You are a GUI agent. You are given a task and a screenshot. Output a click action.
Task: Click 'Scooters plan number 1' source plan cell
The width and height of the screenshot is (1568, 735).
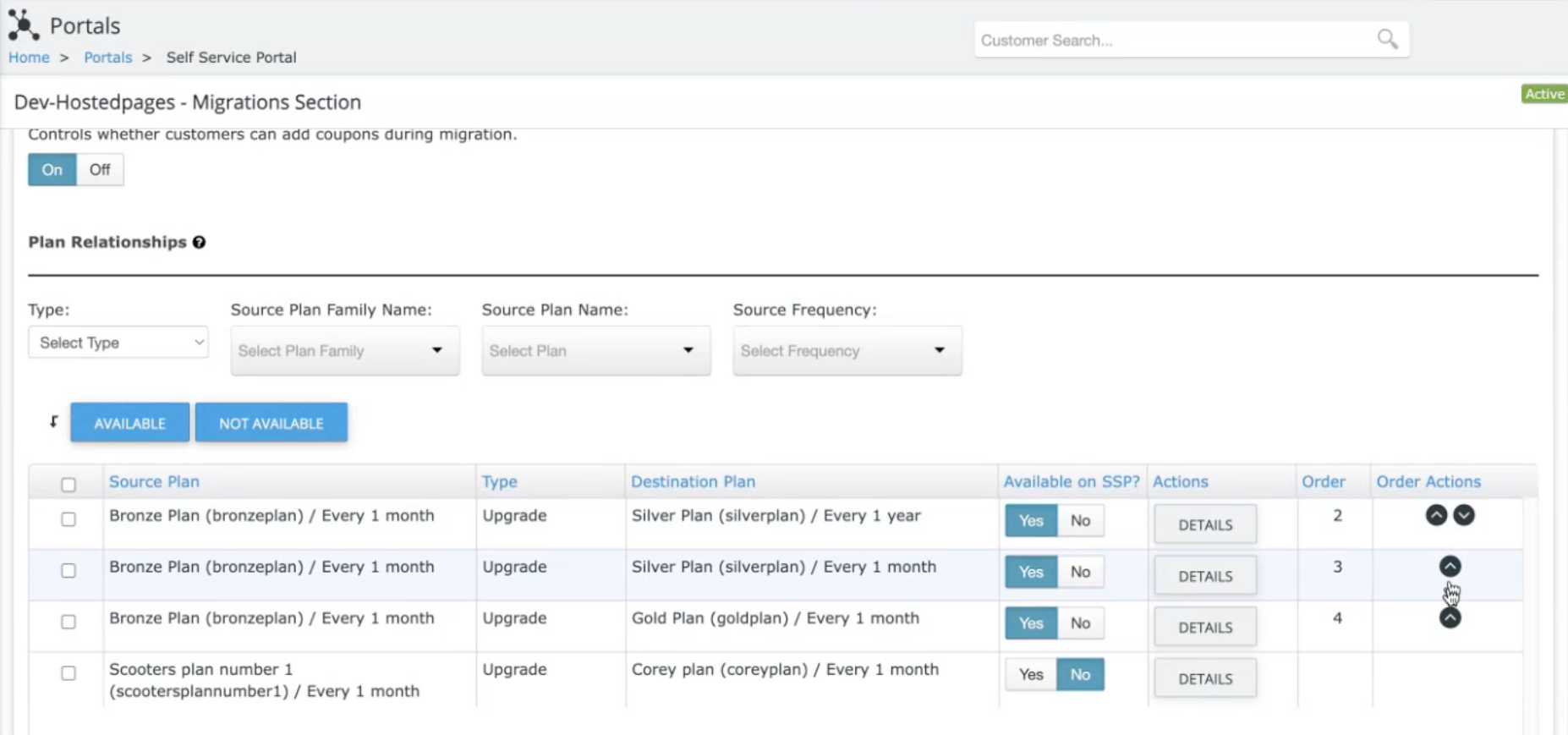point(264,680)
